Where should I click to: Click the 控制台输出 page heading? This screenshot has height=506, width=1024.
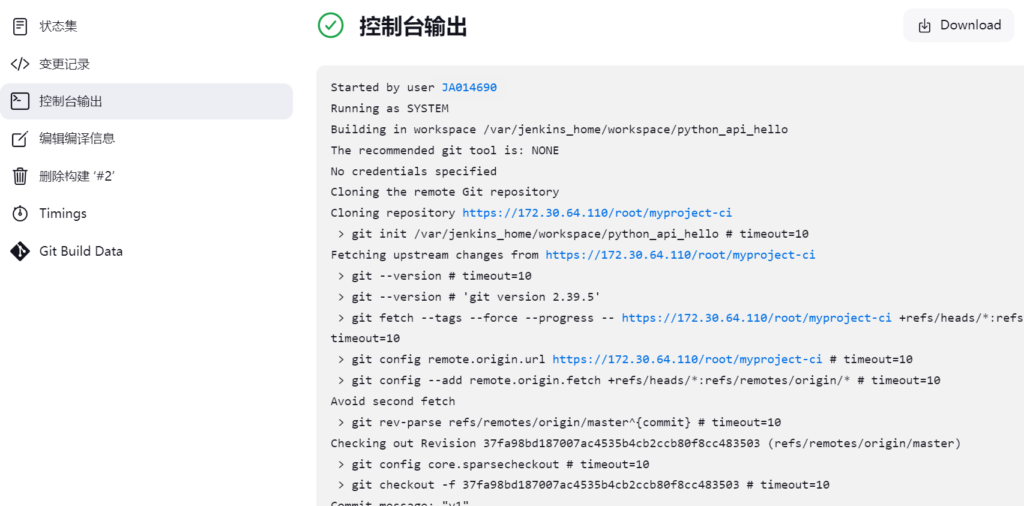(x=413, y=27)
